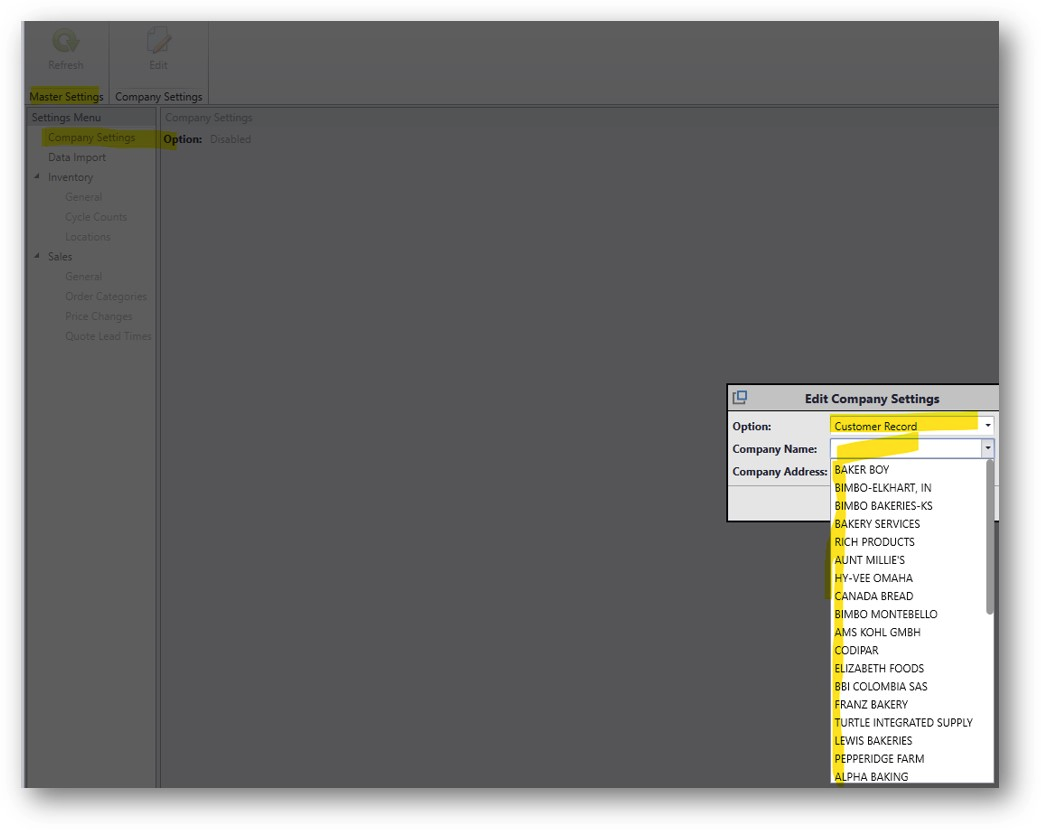Select TURTLE INTEGRATED SUPPLY from the list

(x=903, y=723)
